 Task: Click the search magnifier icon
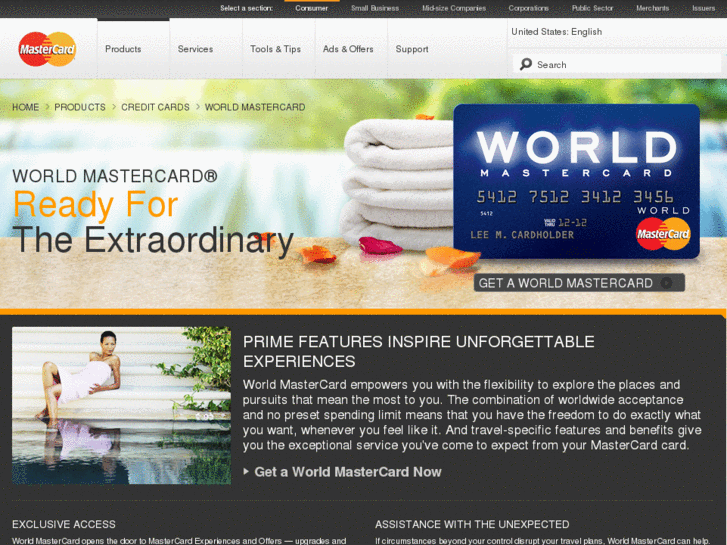[525, 64]
